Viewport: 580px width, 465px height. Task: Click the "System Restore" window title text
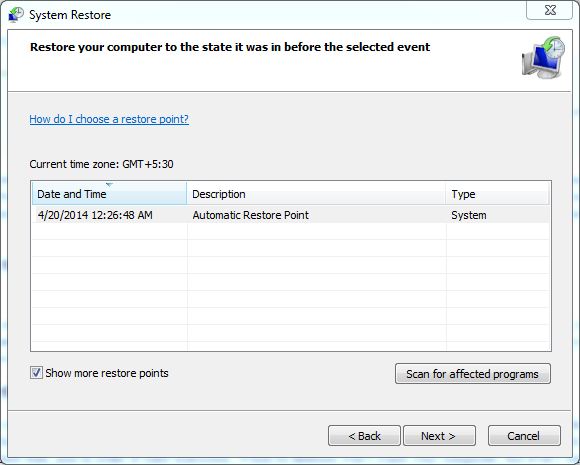click(x=70, y=15)
